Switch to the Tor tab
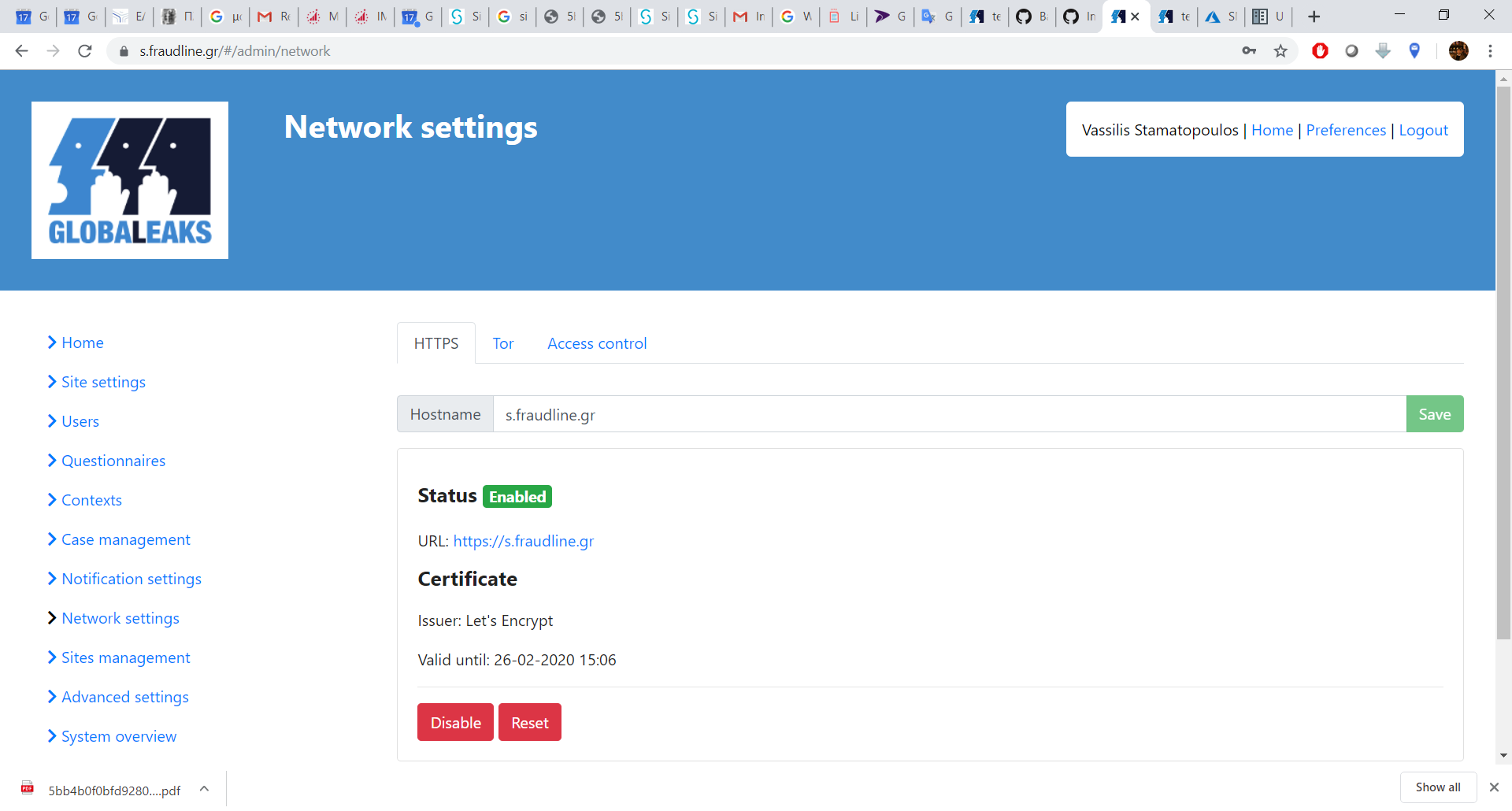1512x811 pixels. tap(503, 343)
